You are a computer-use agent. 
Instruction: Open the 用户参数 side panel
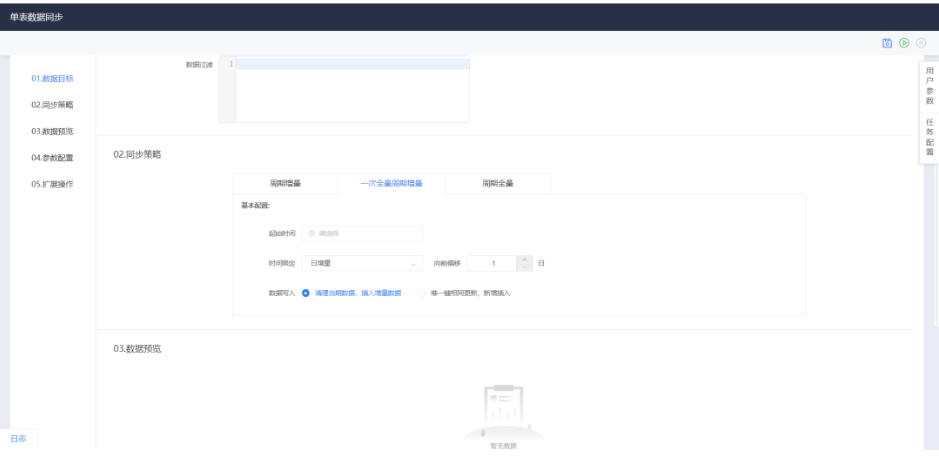(x=929, y=86)
